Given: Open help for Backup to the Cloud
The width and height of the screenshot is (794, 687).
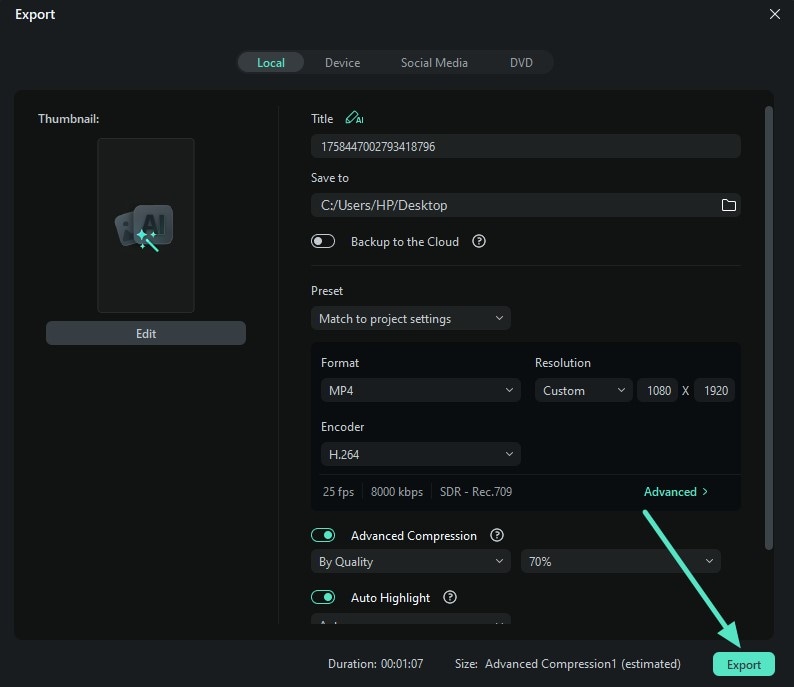Looking at the screenshot, I should 479,241.
